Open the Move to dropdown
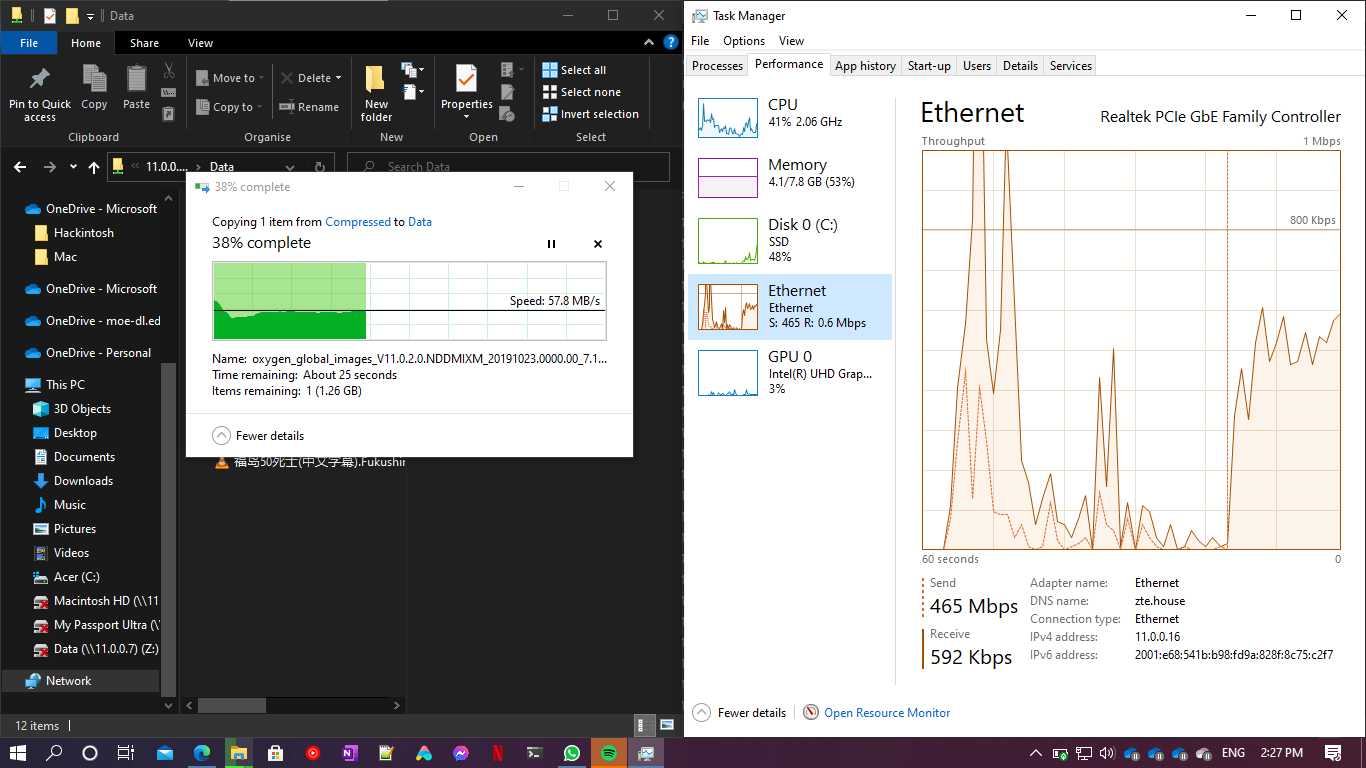Image resolution: width=1366 pixels, height=768 pixels. [x=229, y=77]
